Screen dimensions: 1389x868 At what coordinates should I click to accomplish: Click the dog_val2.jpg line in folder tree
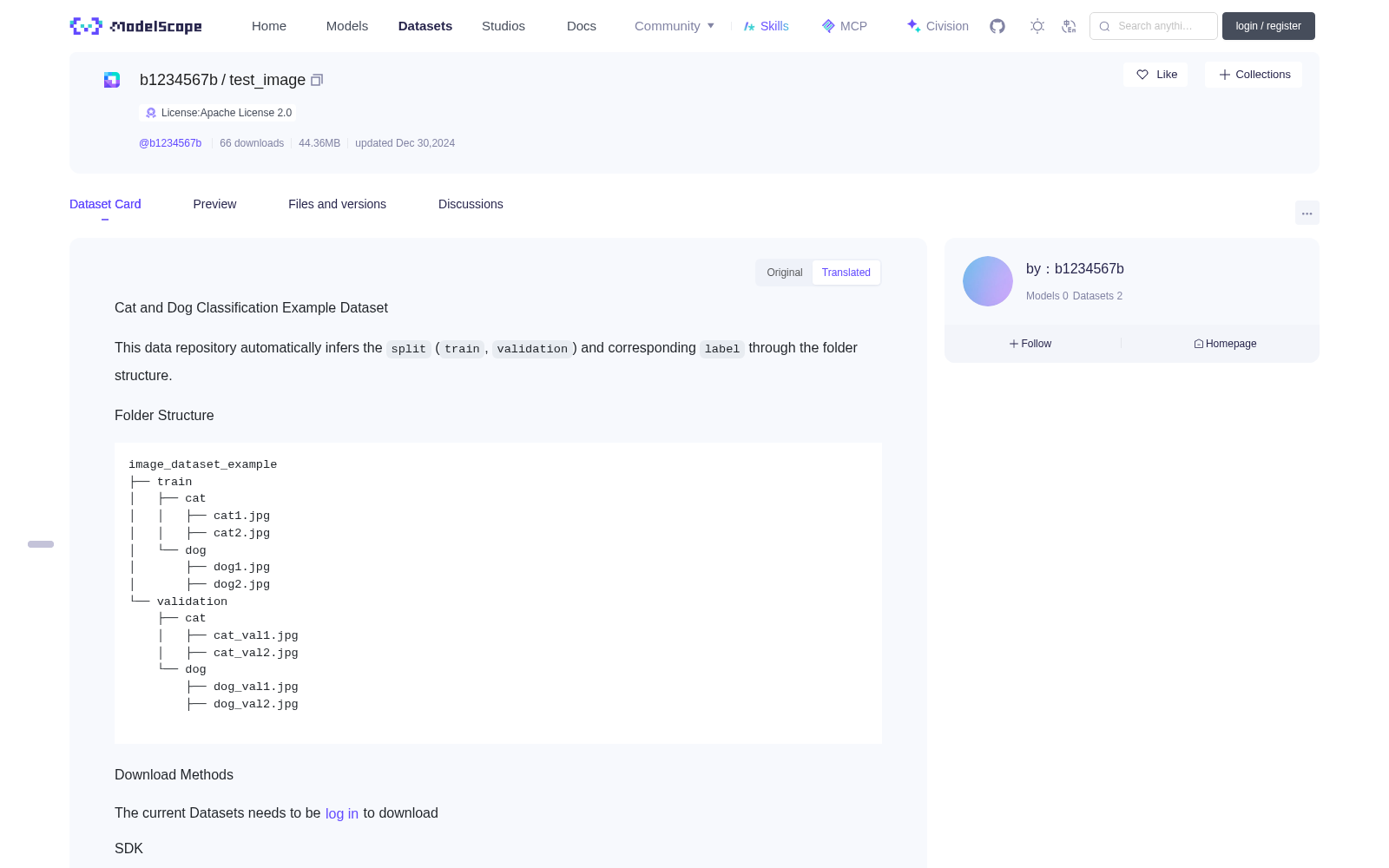click(255, 704)
